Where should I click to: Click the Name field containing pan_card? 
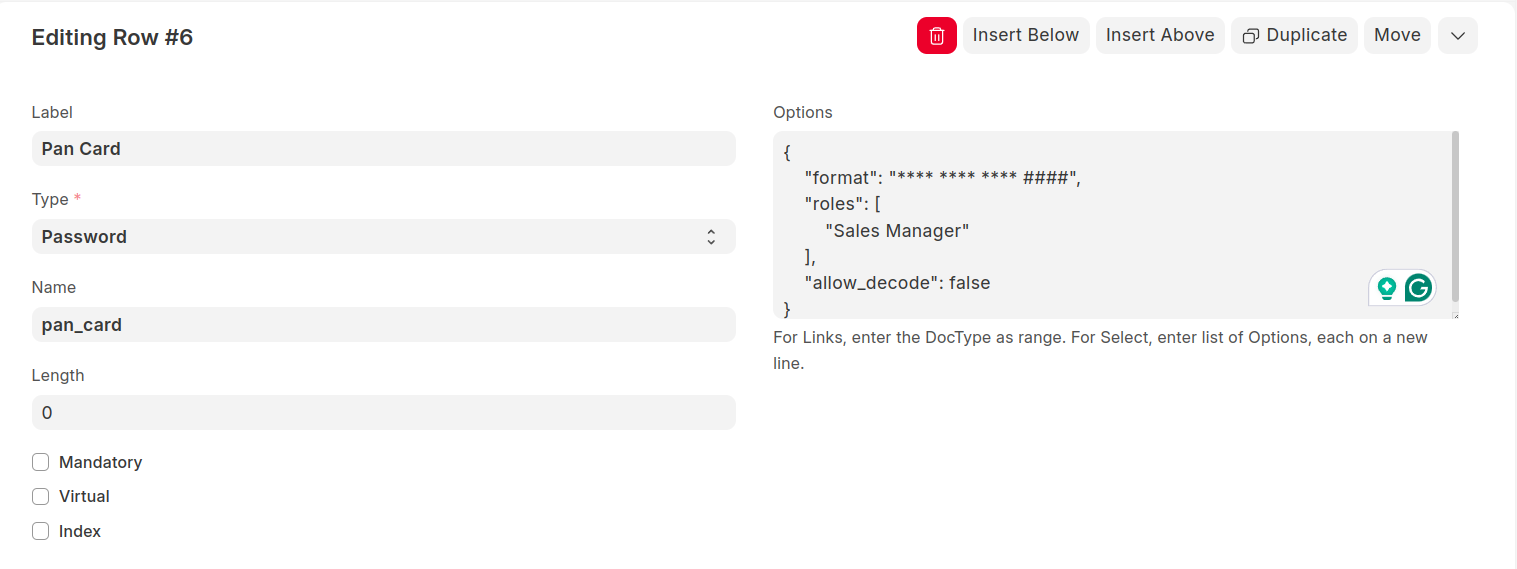coord(383,325)
